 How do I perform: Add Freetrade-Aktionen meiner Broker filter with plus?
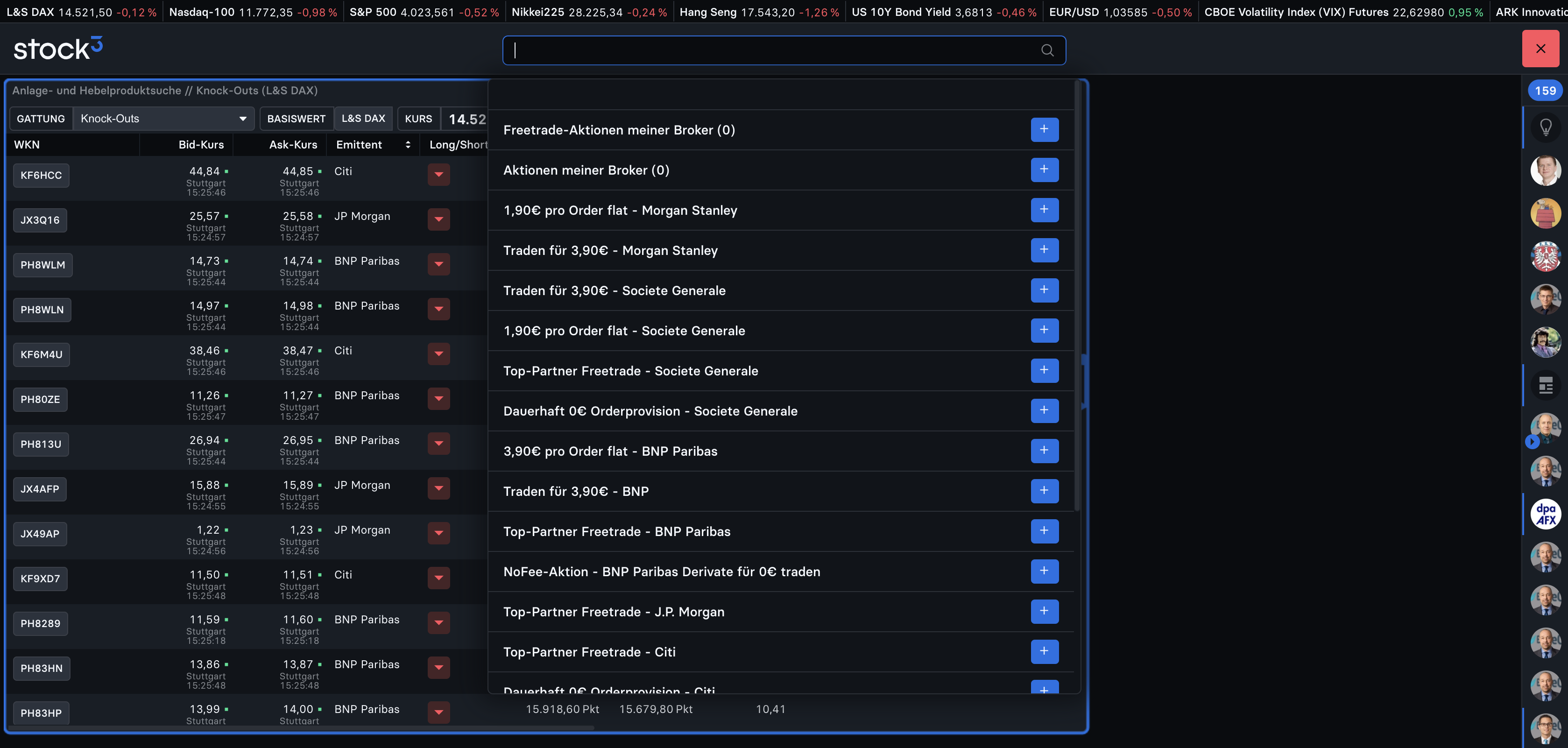pos(1045,130)
